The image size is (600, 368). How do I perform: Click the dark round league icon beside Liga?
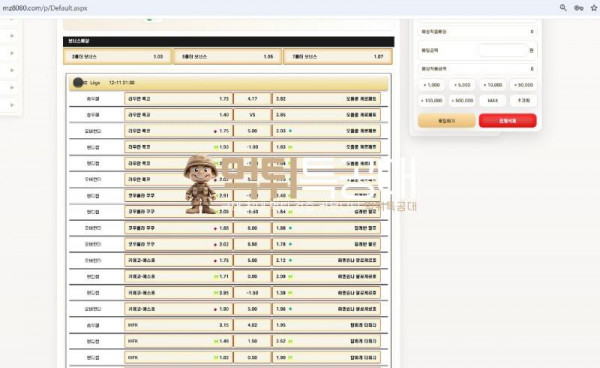[x=78, y=83]
